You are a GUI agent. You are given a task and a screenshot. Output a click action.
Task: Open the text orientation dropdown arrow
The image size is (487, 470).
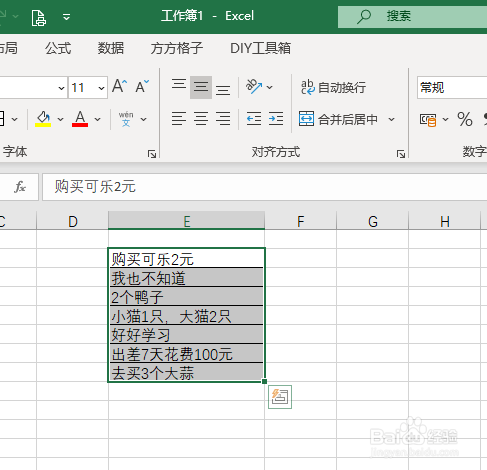(x=270, y=87)
